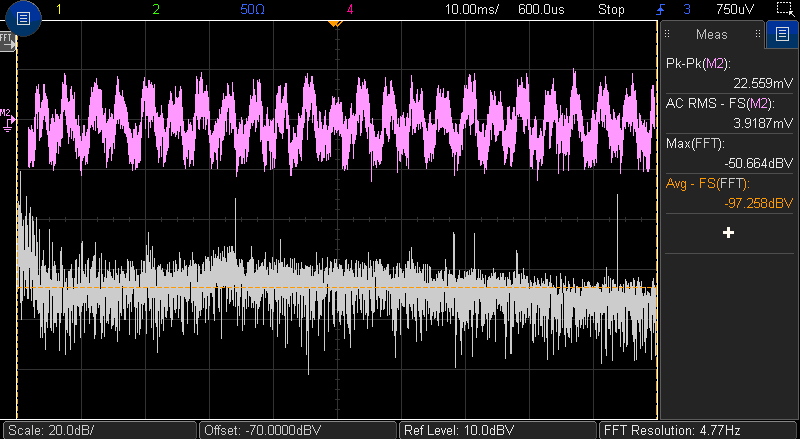800x439 pixels.
Task: Open the Meas panel tab
Action: (712, 34)
